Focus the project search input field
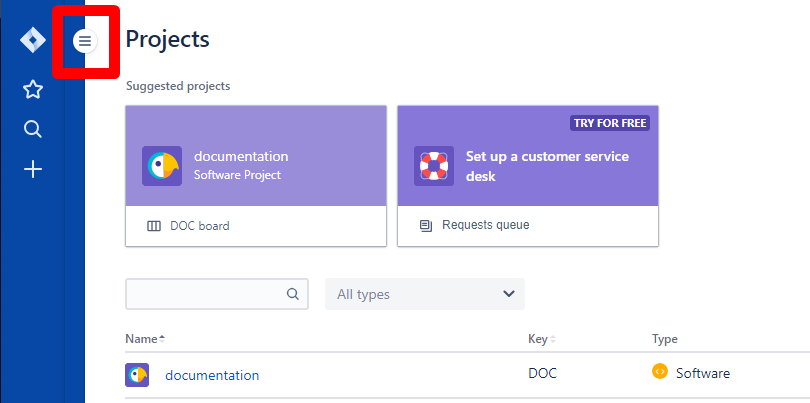810x403 pixels. [205, 294]
